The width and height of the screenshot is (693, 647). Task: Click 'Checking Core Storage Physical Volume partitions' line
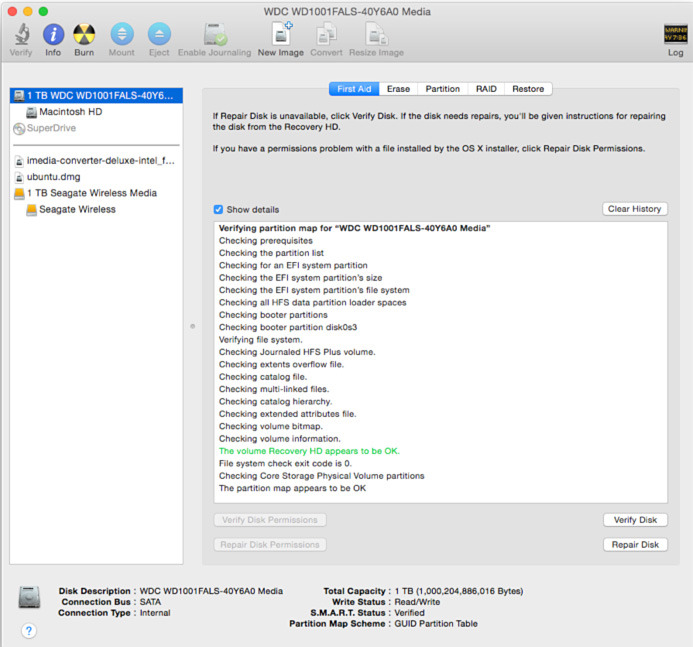[x=321, y=476]
